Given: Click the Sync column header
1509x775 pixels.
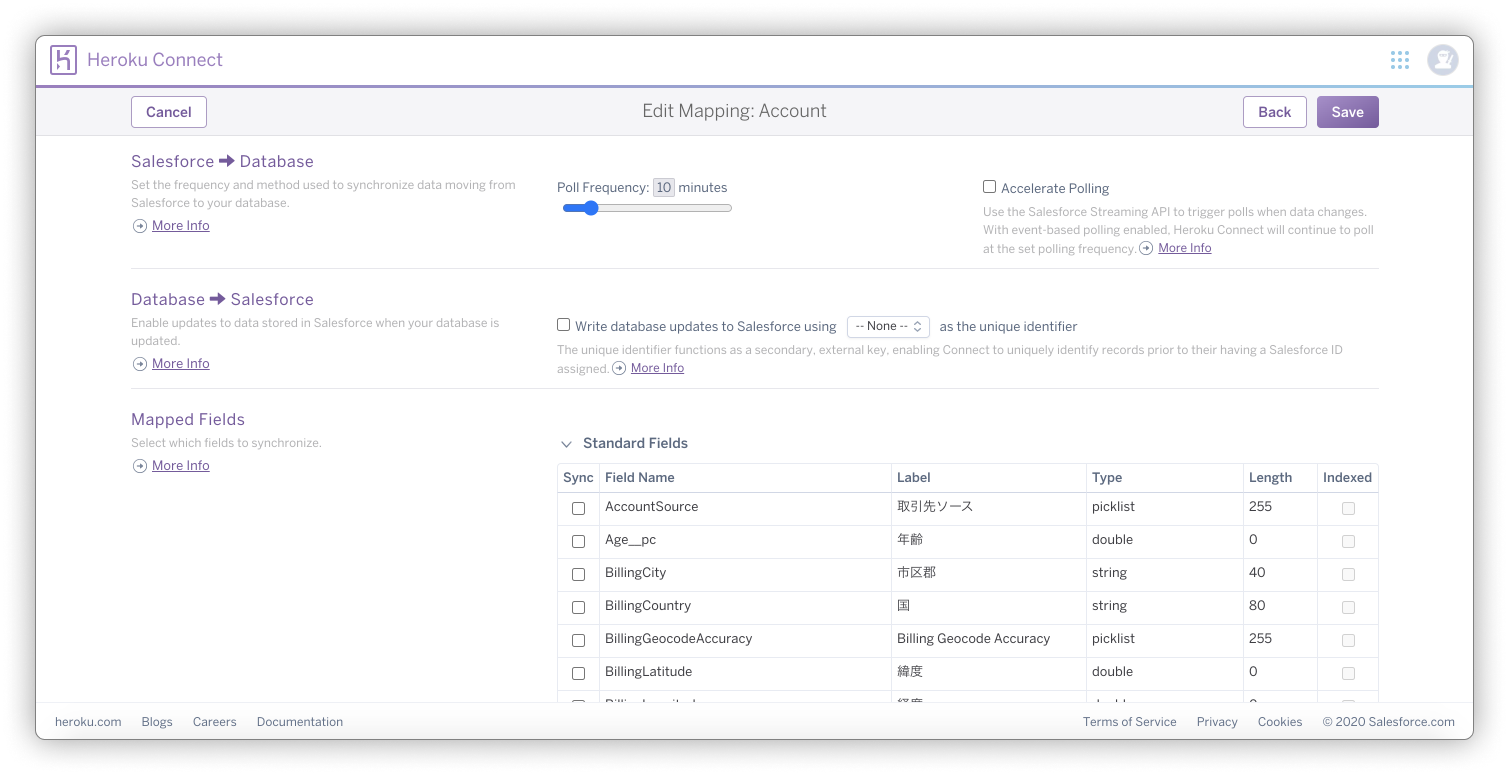Looking at the screenshot, I should coord(578,478).
